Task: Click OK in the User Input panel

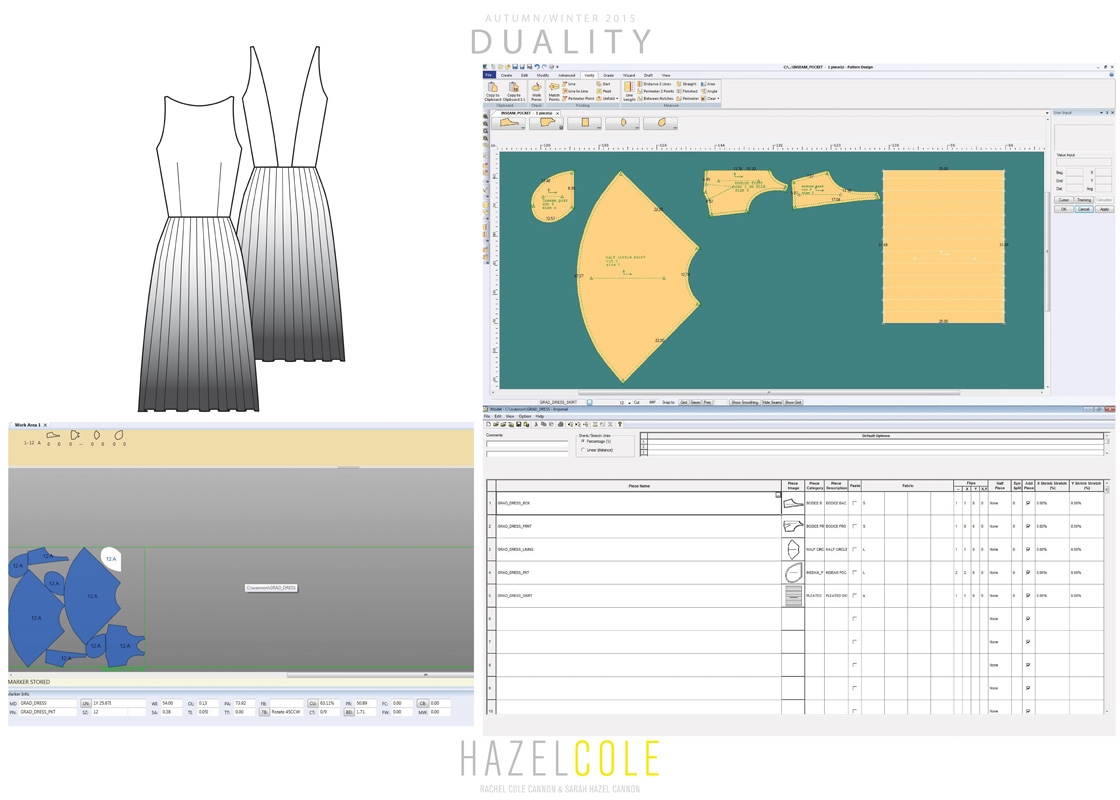Action: [x=1064, y=209]
